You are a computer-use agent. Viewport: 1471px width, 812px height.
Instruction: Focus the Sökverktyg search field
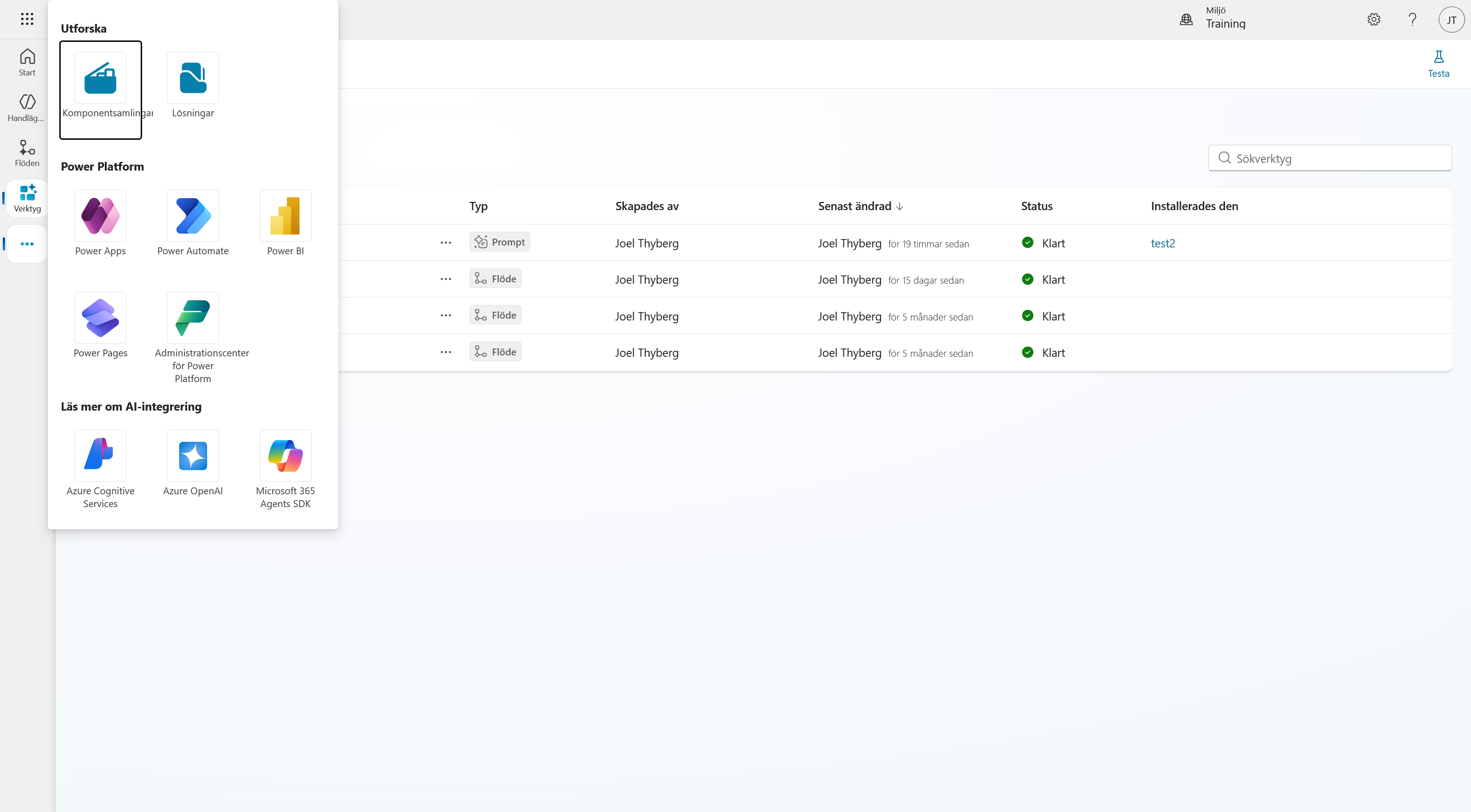[x=1330, y=158]
